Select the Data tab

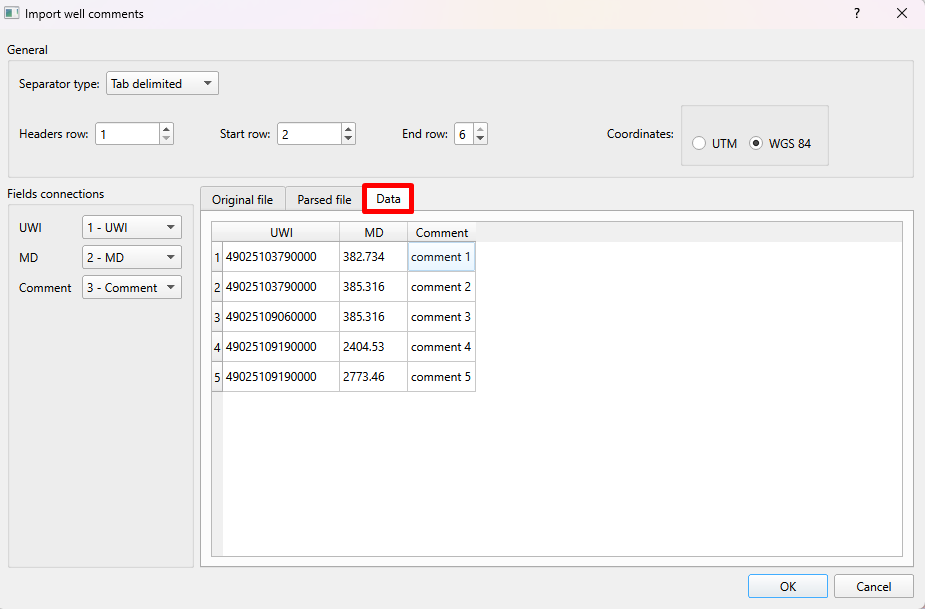click(x=388, y=199)
